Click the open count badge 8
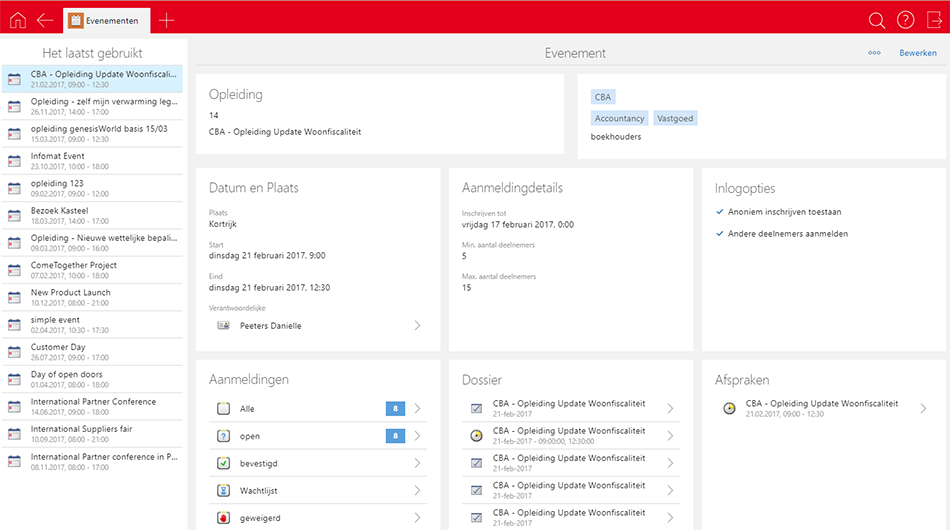This screenshot has width=950, height=530. pyautogui.click(x=395, y=436)
